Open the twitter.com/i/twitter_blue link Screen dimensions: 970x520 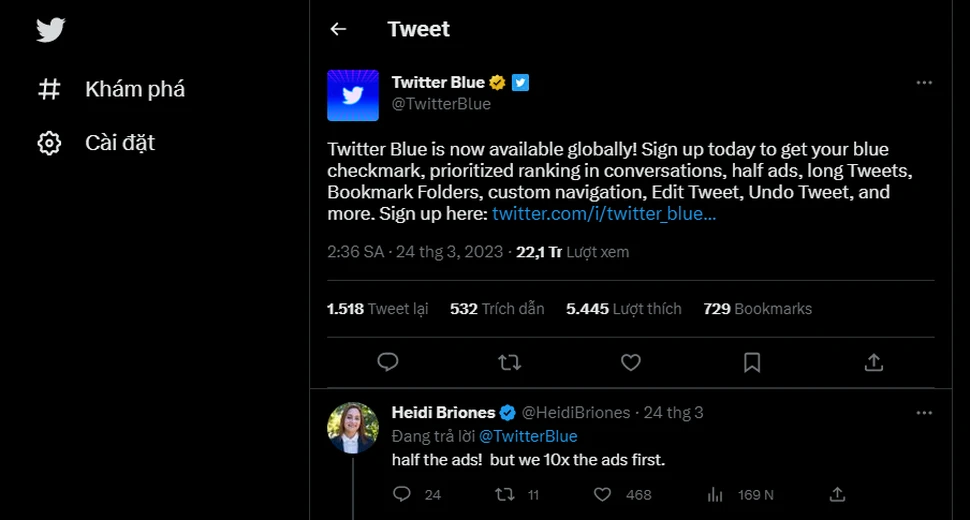tap(603, 214)
